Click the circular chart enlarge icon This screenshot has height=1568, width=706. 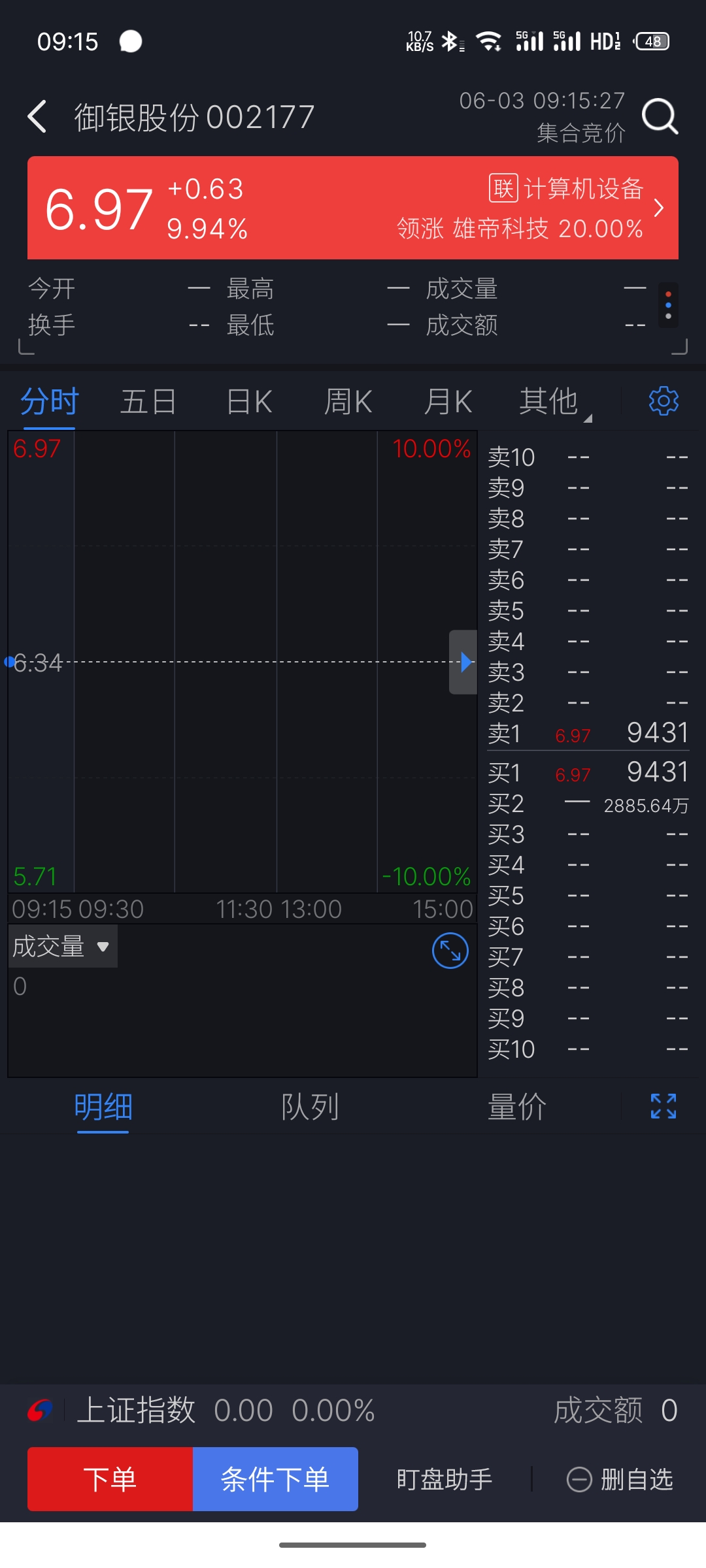point(450,951)
